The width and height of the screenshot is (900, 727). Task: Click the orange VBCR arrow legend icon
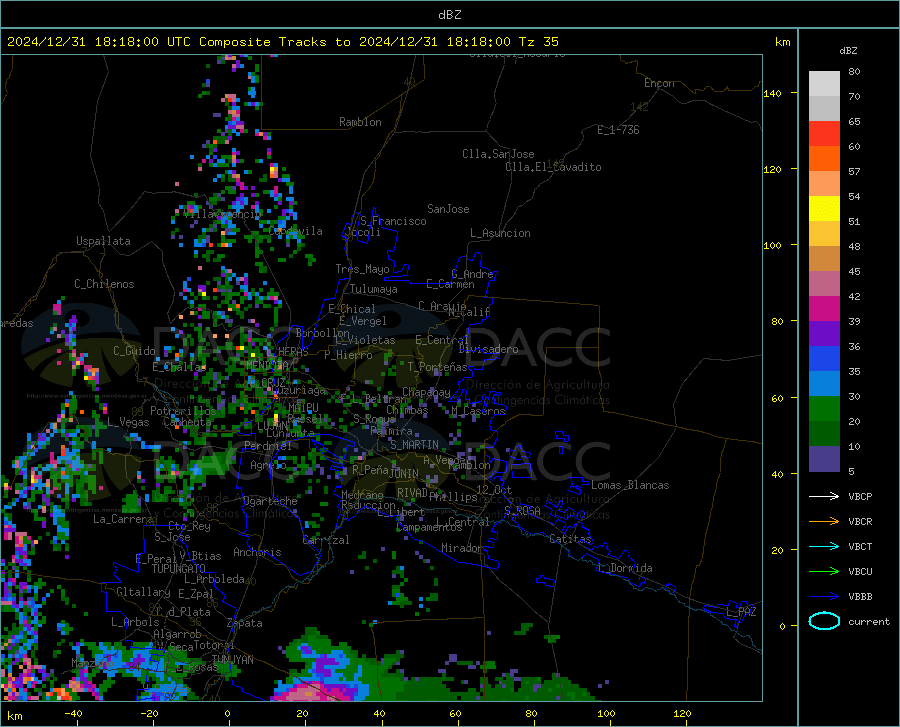(824, 522)
